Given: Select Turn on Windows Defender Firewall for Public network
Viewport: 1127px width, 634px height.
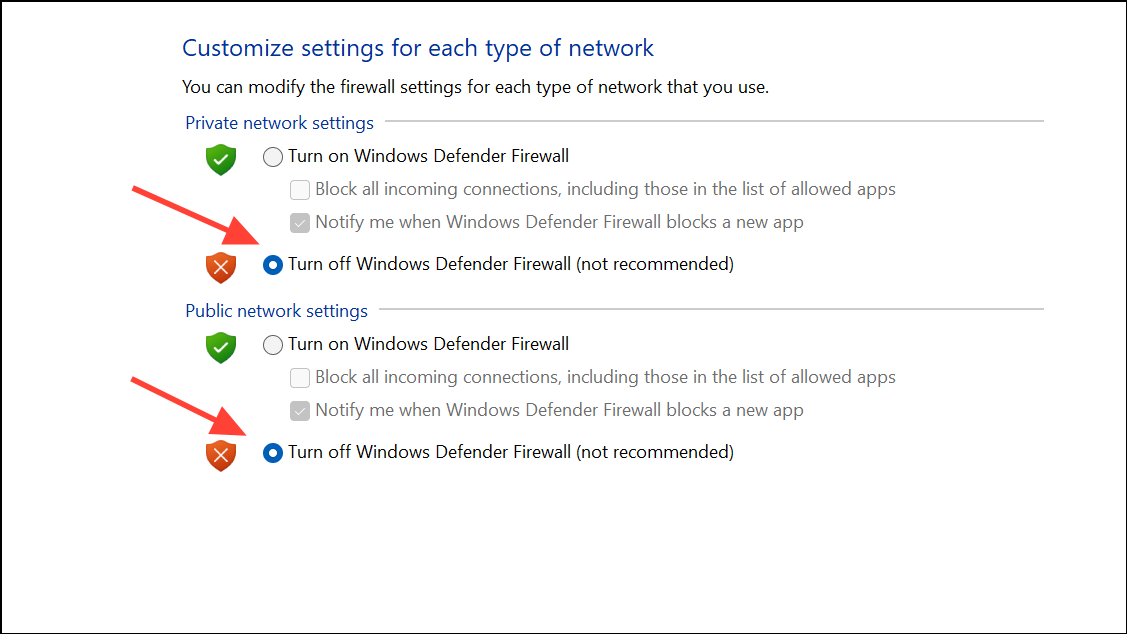Looking at the screenshot, I should tap(272, 345).
